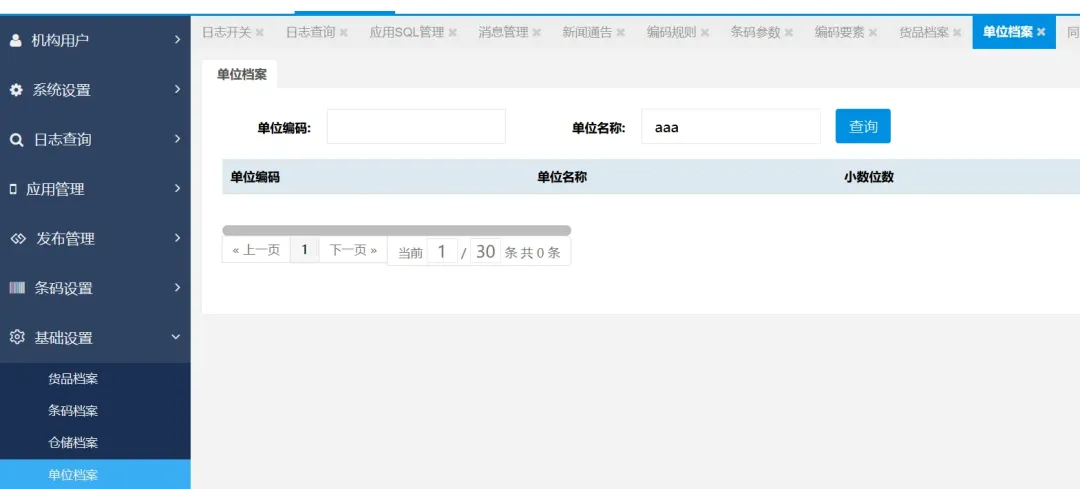
Task: Click the phone icon beside 应用管理
Action: click(13, 189)
